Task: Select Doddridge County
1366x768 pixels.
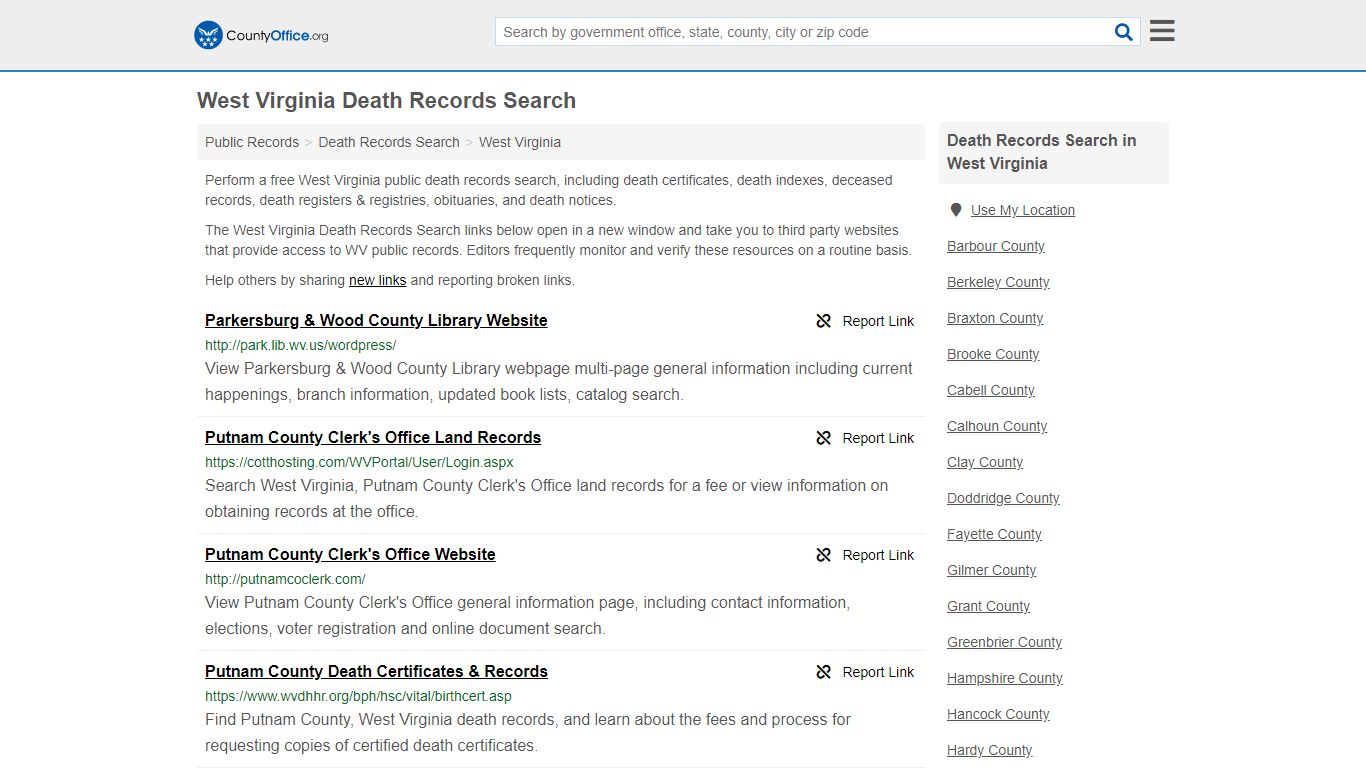Action: [x=1003, y=498]
